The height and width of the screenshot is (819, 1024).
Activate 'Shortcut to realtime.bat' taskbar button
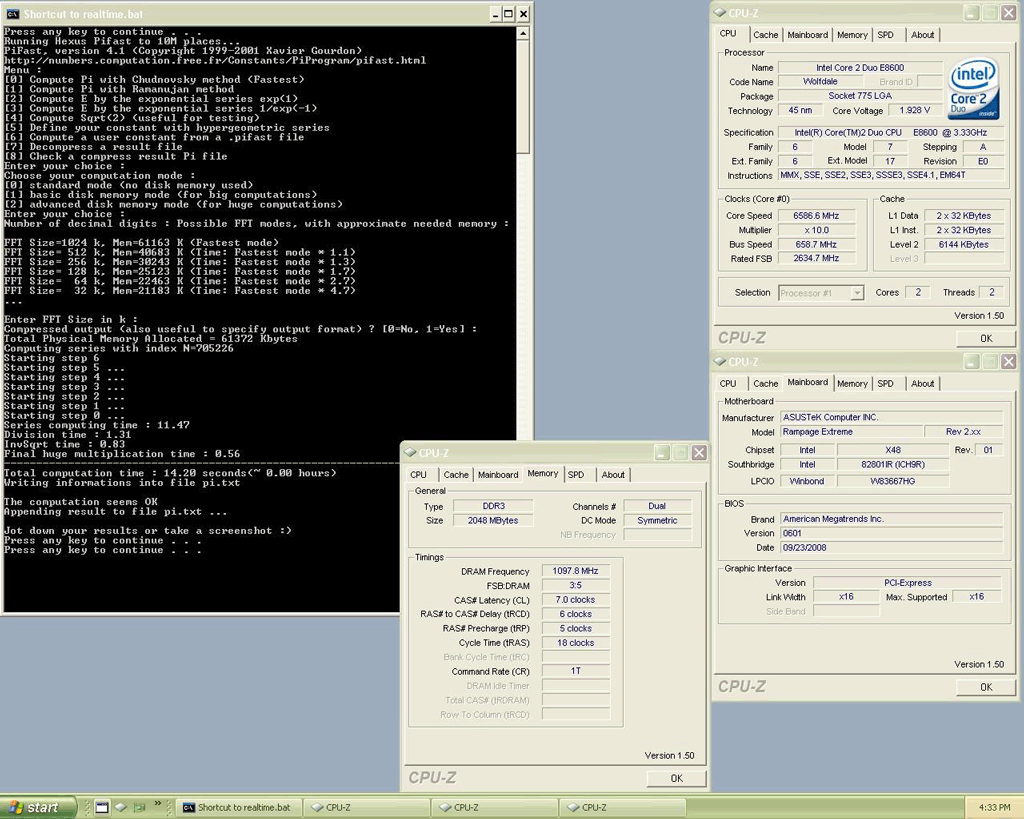pos(237,807)
